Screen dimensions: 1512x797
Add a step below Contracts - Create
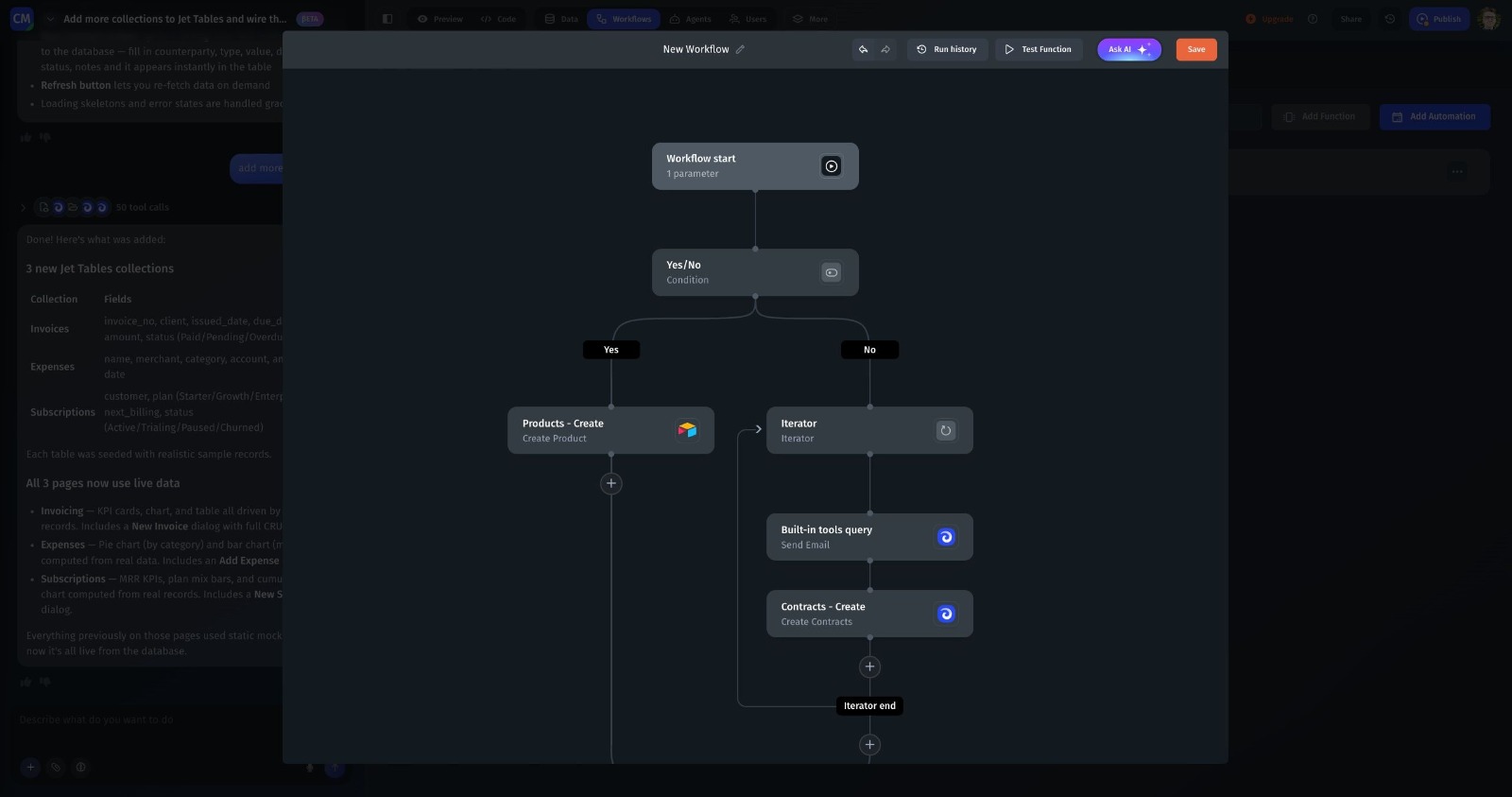click(869, 667)
